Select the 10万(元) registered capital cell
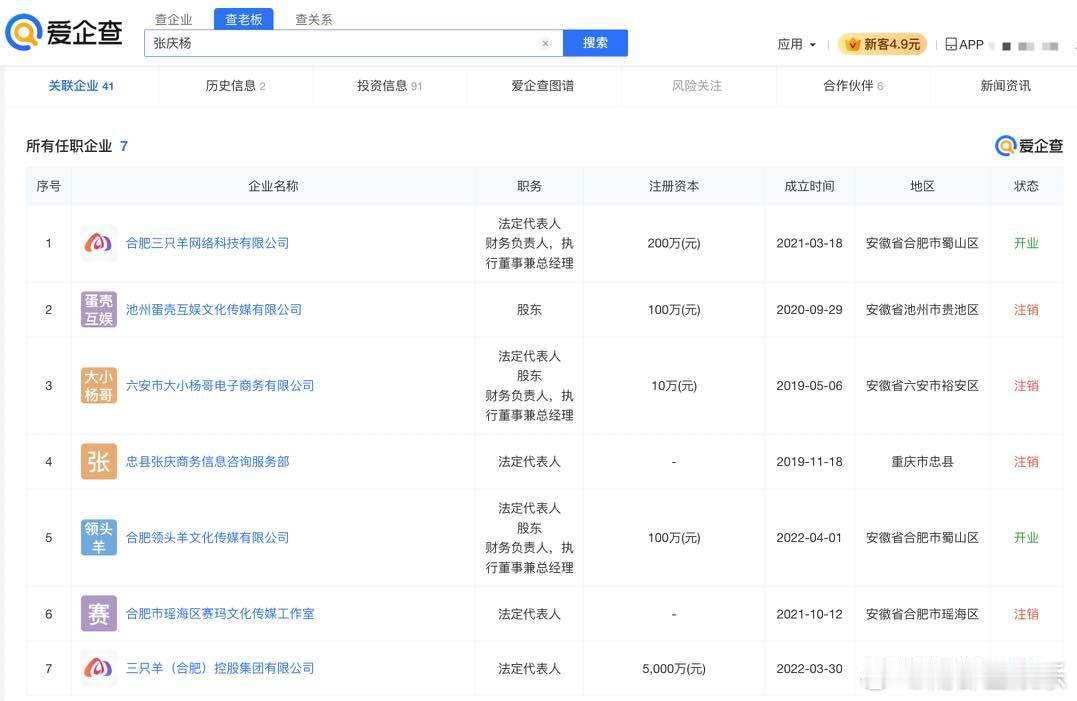Screen dimensions: 1077x701 click(674, 386)
